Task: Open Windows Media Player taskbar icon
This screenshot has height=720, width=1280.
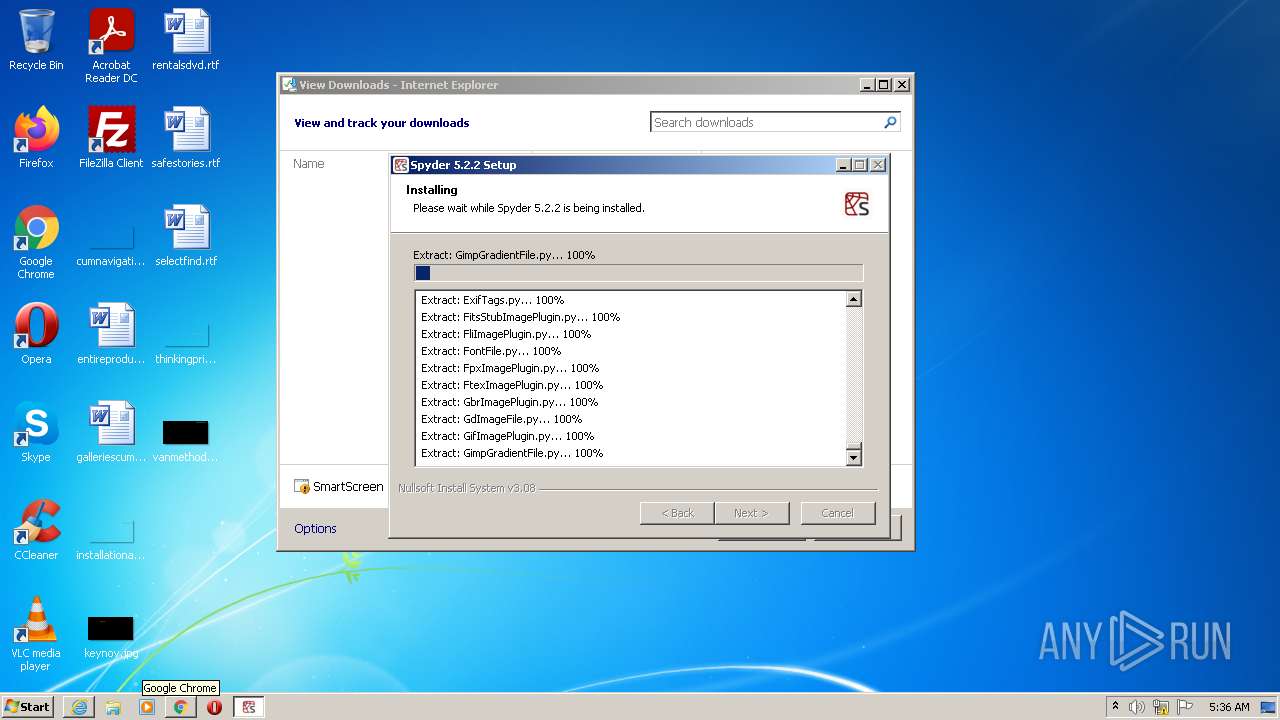Action: (x=147, y=707)
